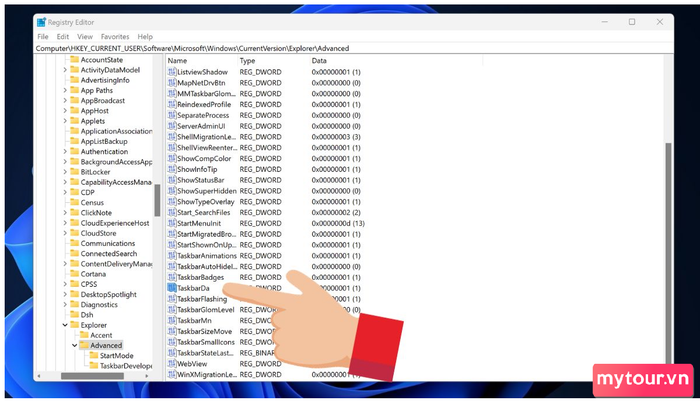
Task: Click the StartMode folder icon
Action: tap(94, 355)
